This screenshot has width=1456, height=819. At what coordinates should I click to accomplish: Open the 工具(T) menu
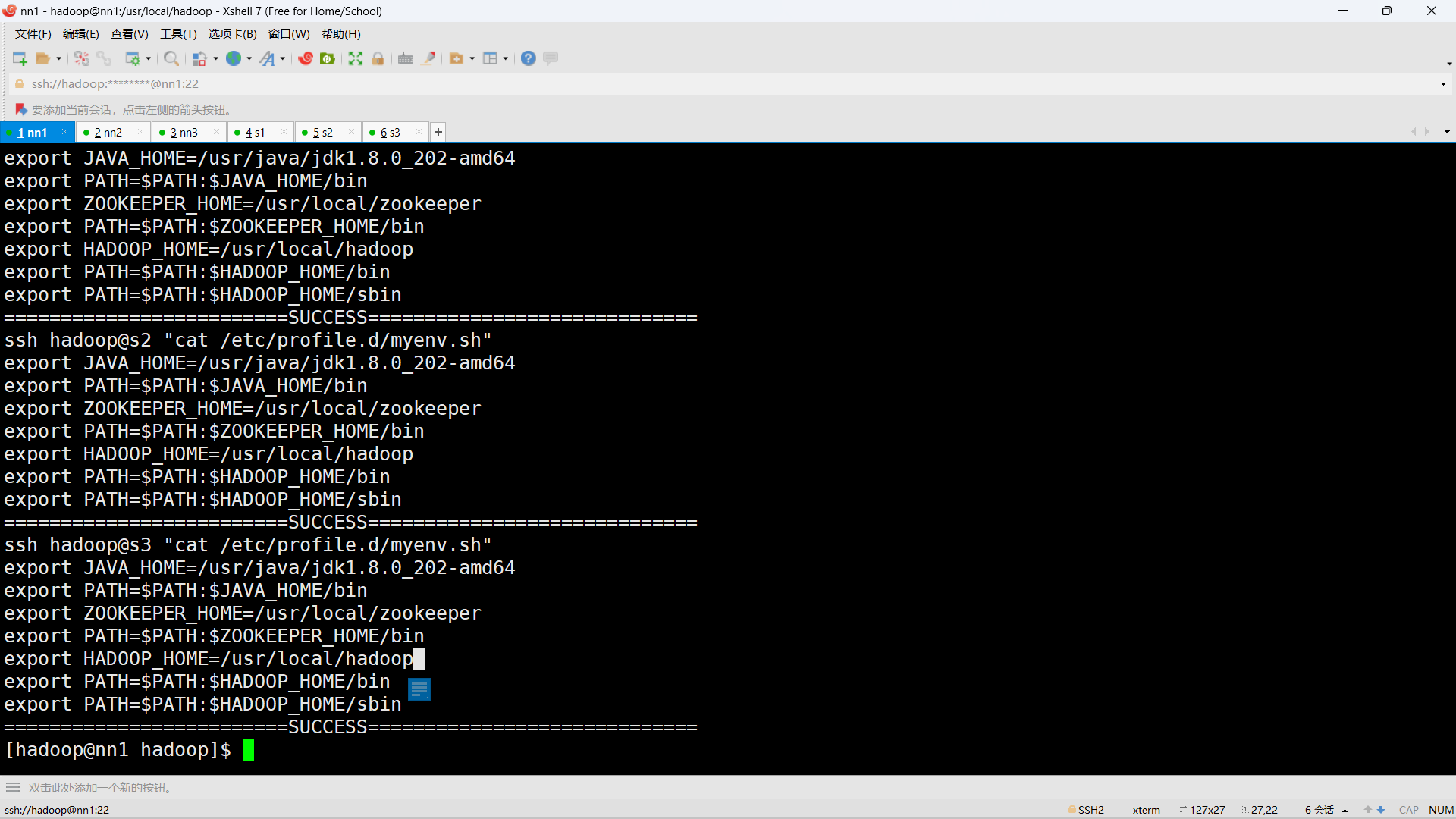(178, 33)
